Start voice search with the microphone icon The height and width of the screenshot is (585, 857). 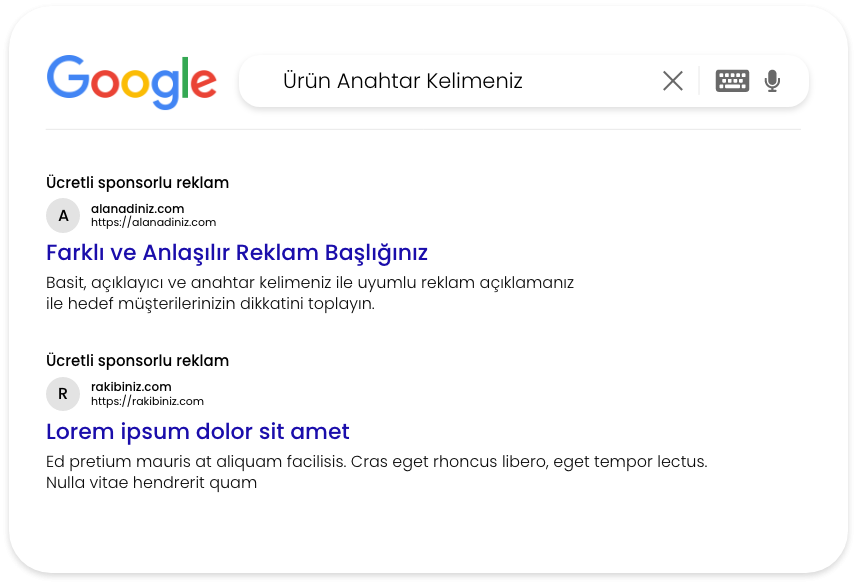tap(772, 81)
